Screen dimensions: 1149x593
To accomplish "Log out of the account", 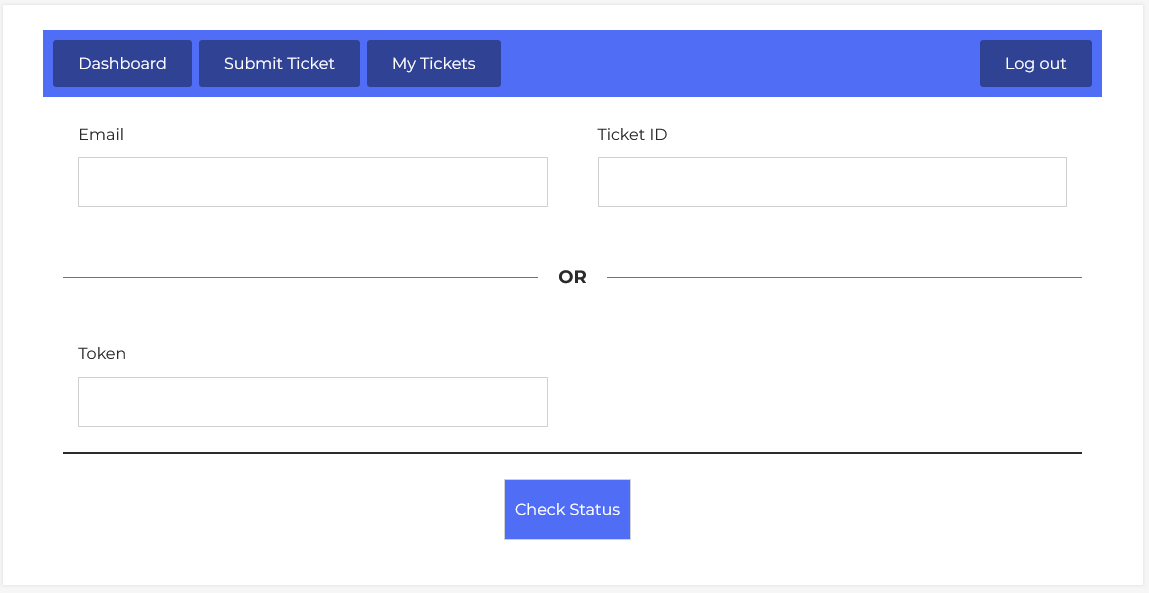I will (1035, 64).
